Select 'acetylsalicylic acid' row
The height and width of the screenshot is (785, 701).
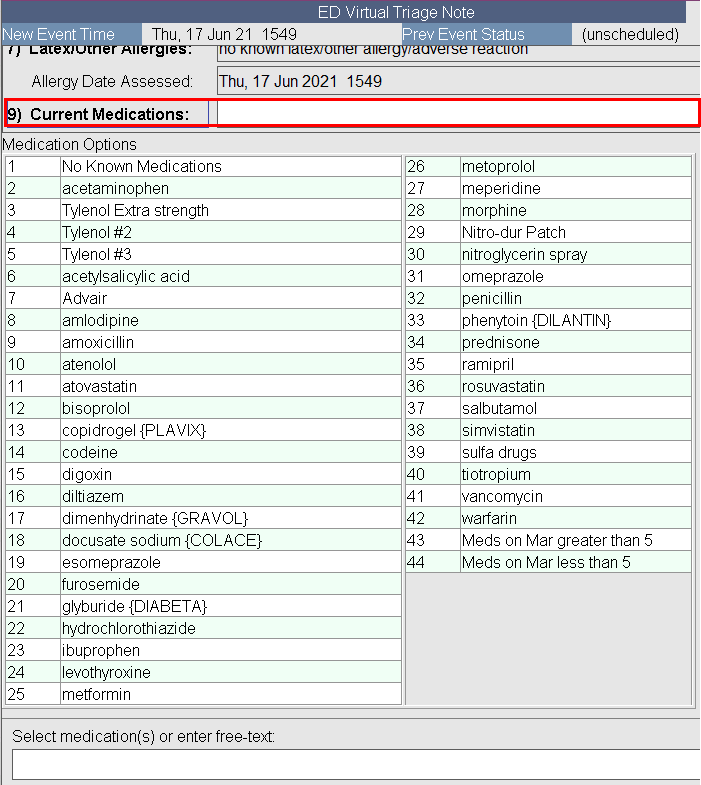click(203, 276)
